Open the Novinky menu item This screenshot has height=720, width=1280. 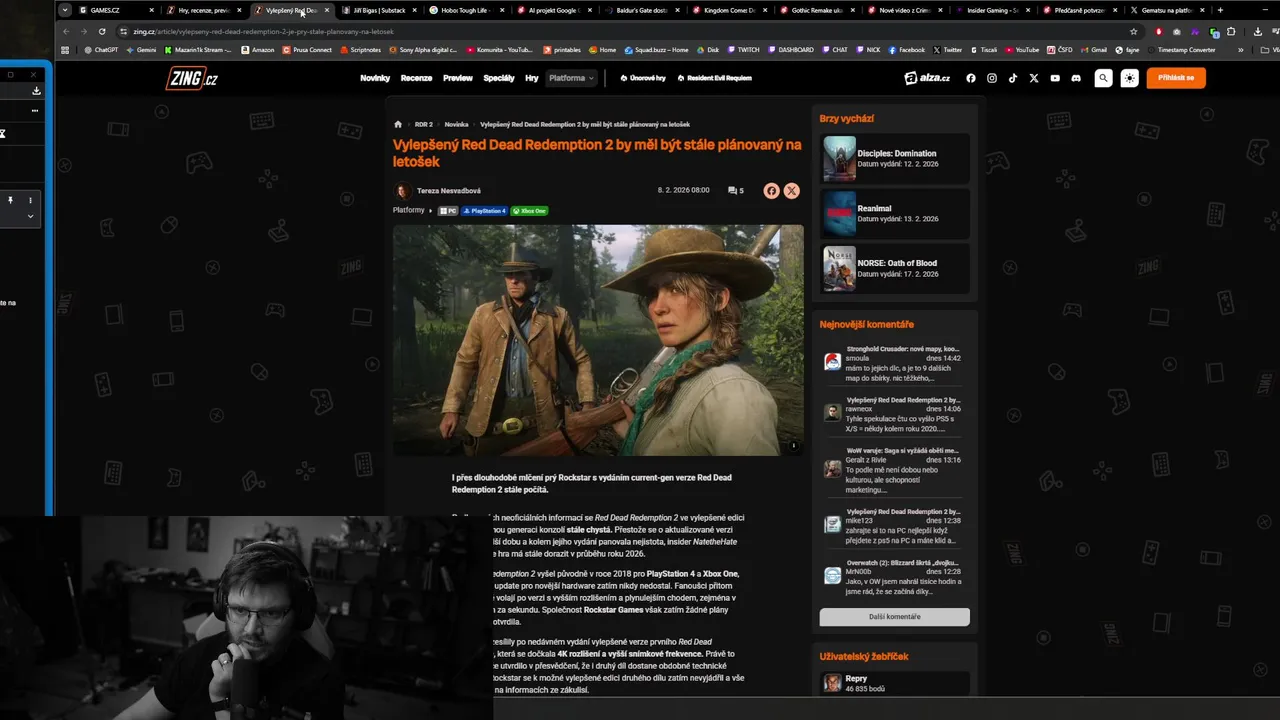click(375, 78)
